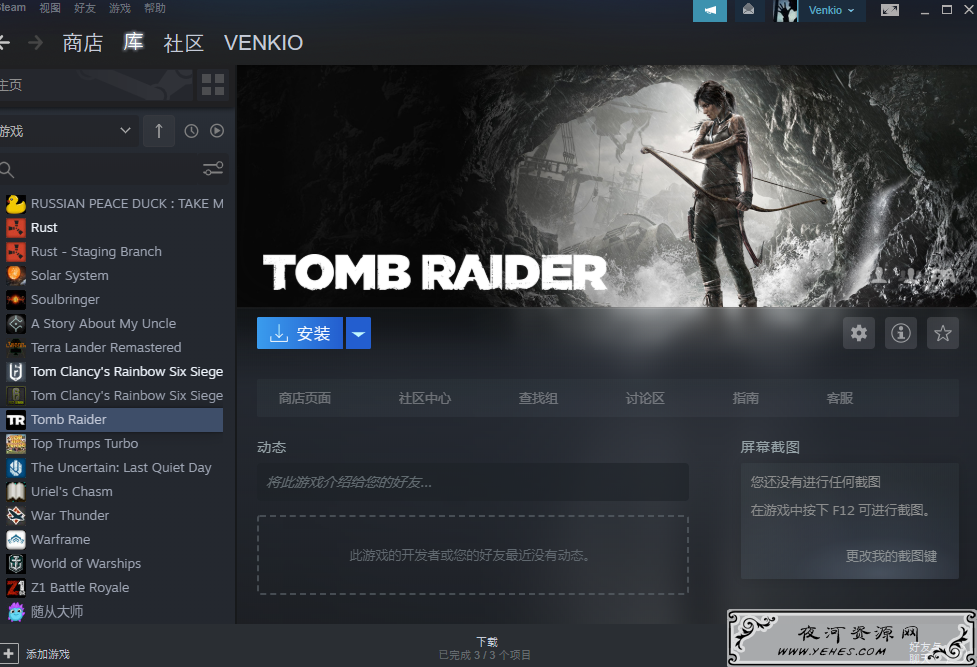Click the activity post input field

click(473, 482)
